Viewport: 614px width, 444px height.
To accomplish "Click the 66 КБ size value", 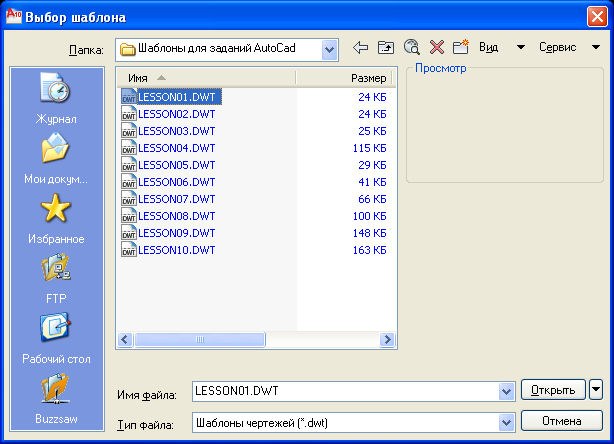I will (372, 199).
